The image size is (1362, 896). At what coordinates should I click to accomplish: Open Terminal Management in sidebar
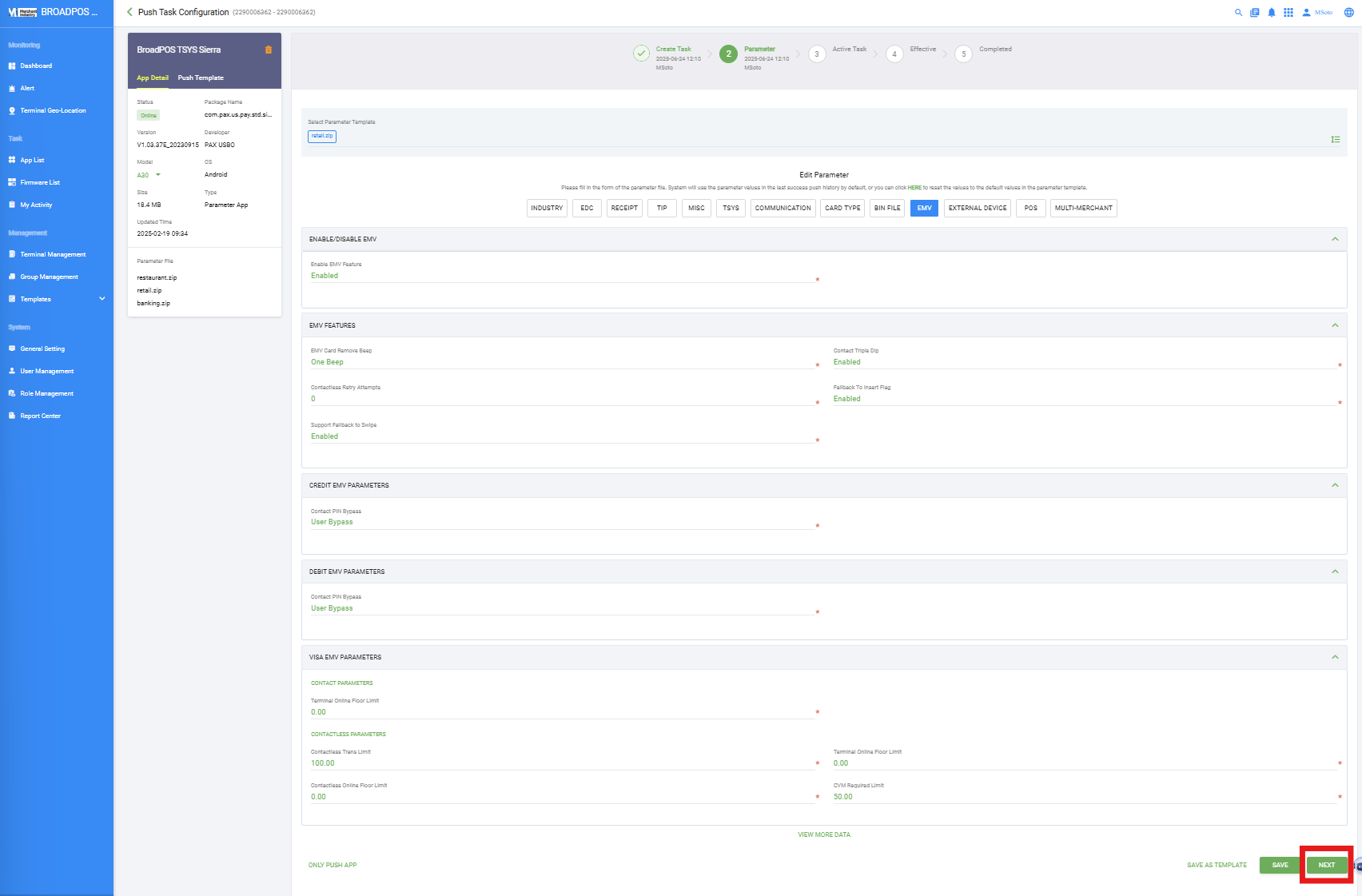tap(53, 254)
